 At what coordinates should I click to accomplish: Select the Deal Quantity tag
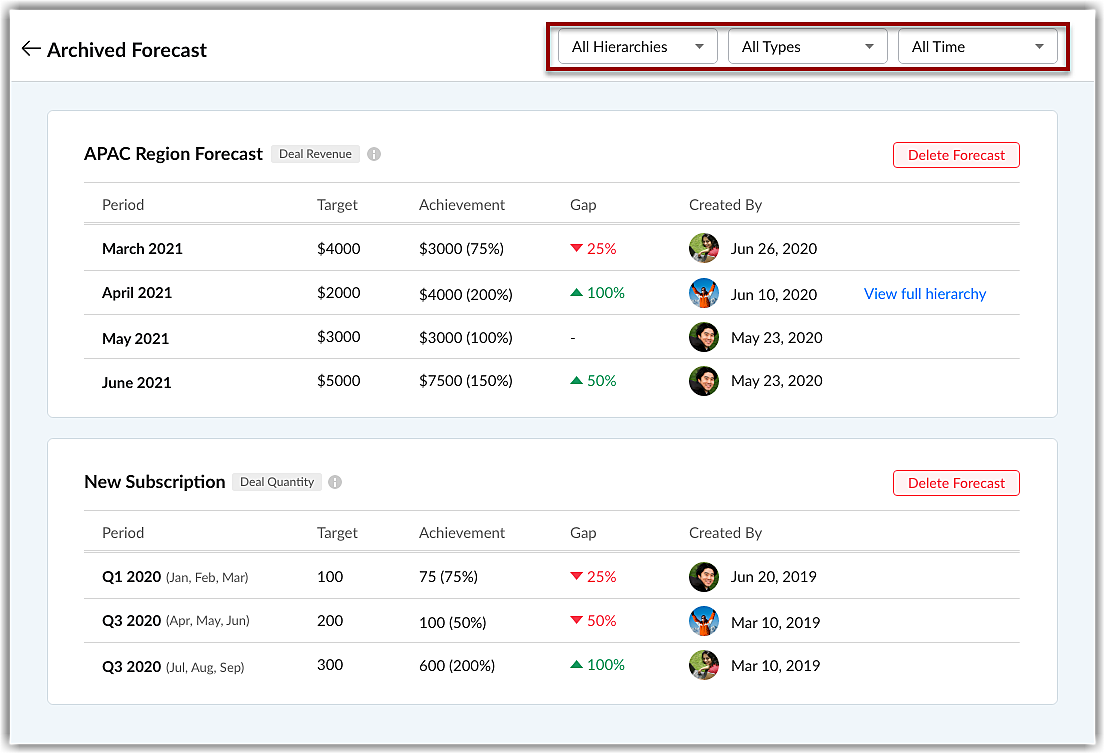(277, 482)
